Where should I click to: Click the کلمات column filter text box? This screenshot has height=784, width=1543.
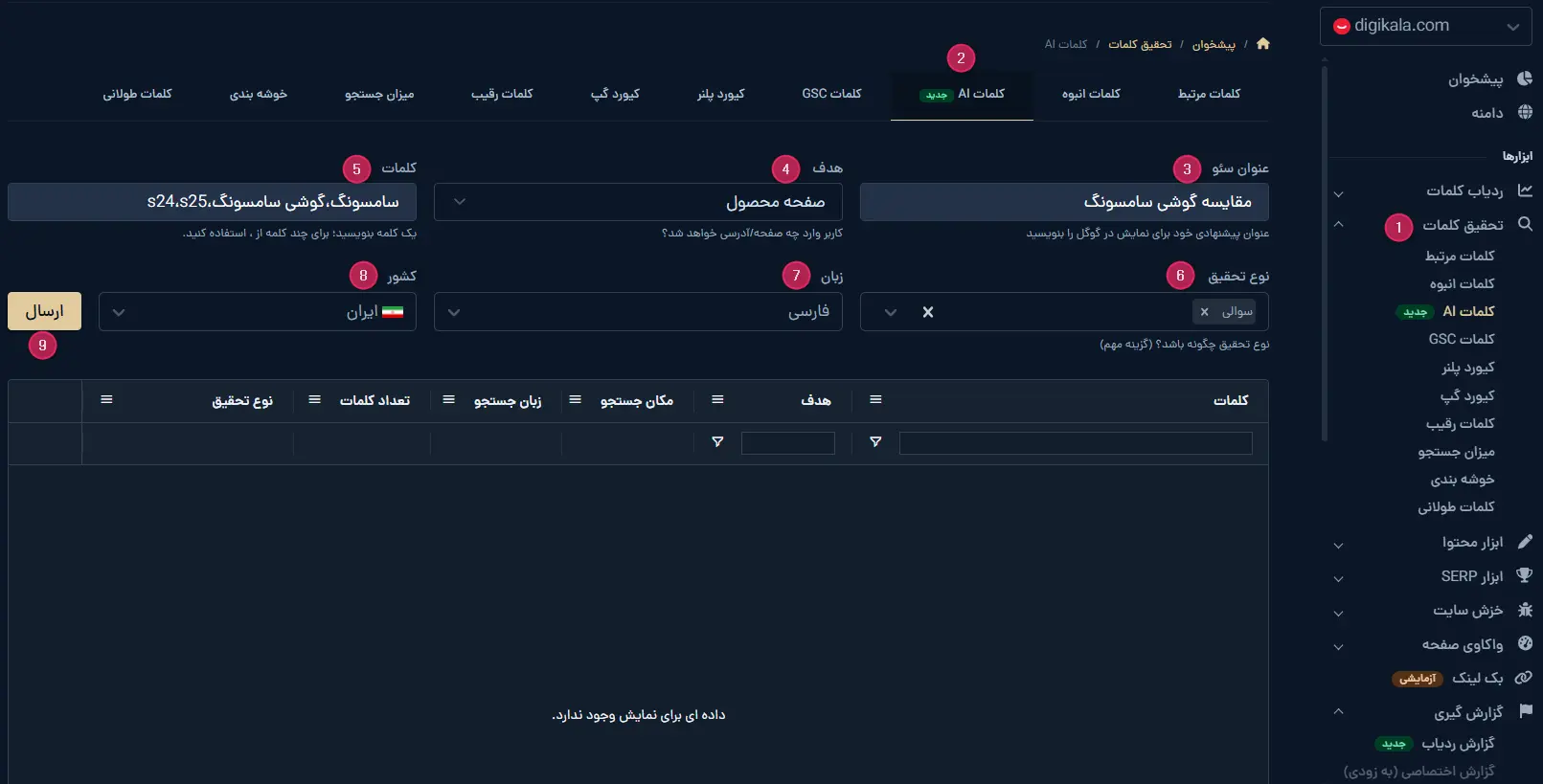[1075, 443]
